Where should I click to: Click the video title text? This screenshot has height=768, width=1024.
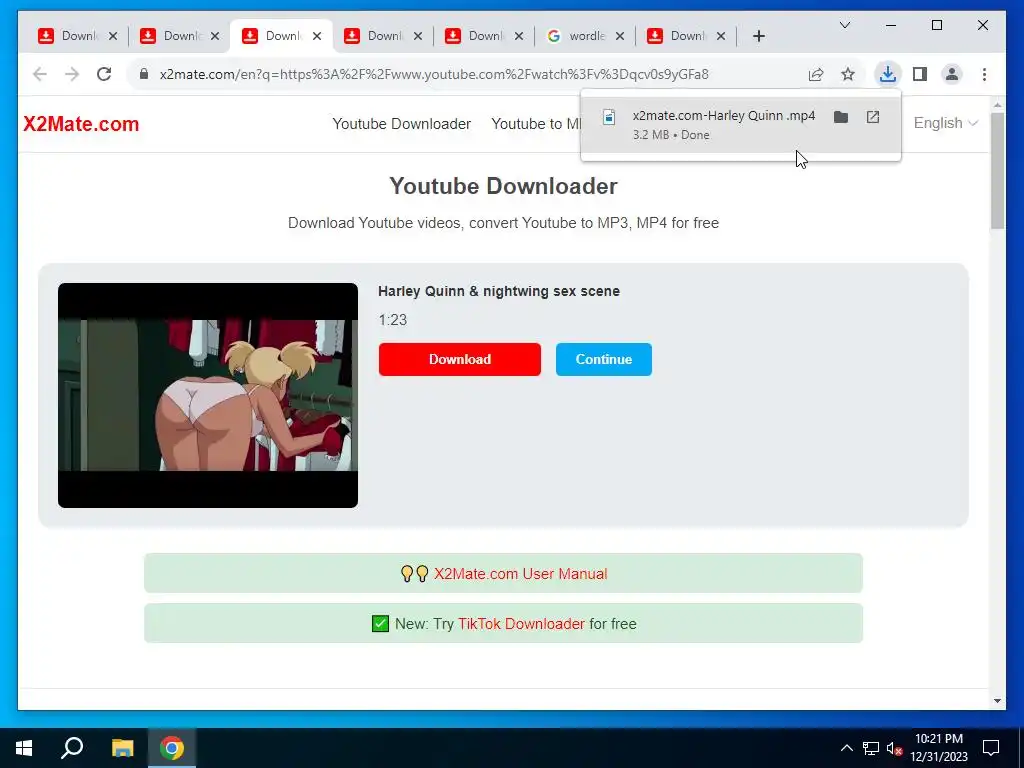(x=499, y=291)
